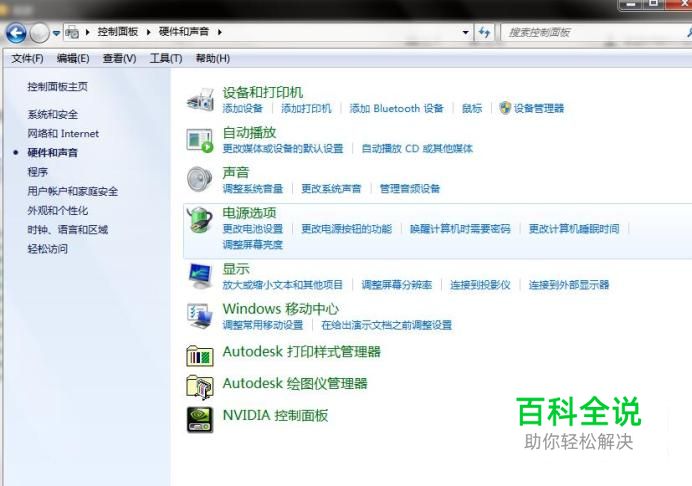Screen dimensions: 692x486
Task: Expand the address bar history dropdown
Action: (465, 33)
